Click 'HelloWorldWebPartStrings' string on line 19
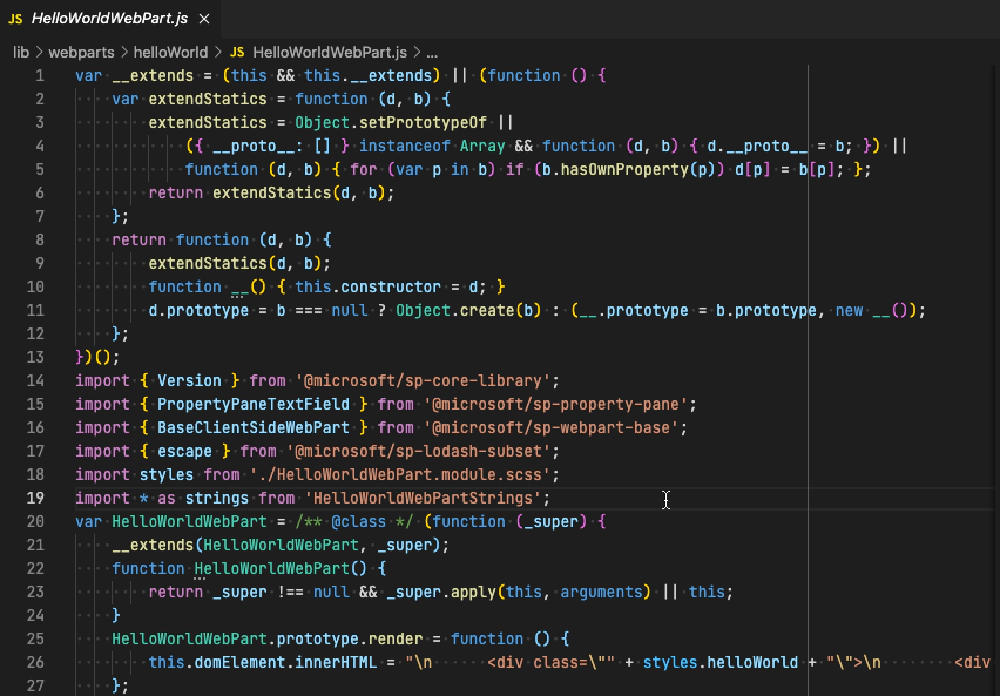This screenshot has width=1000, height=696. 423,498
